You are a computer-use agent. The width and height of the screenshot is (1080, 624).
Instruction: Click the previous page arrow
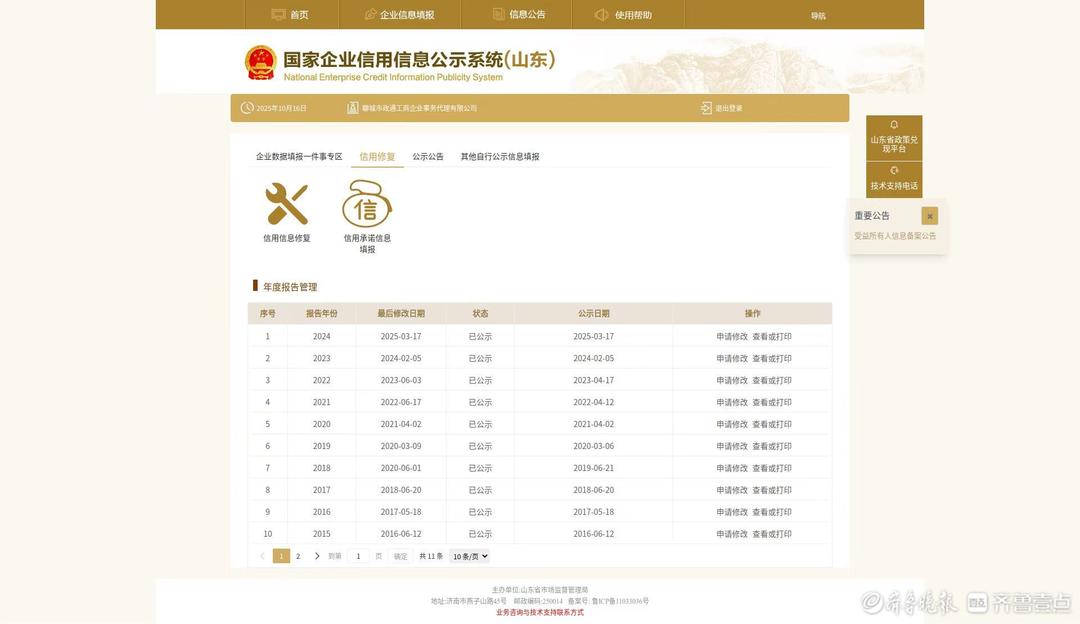(x=262, y=556)
